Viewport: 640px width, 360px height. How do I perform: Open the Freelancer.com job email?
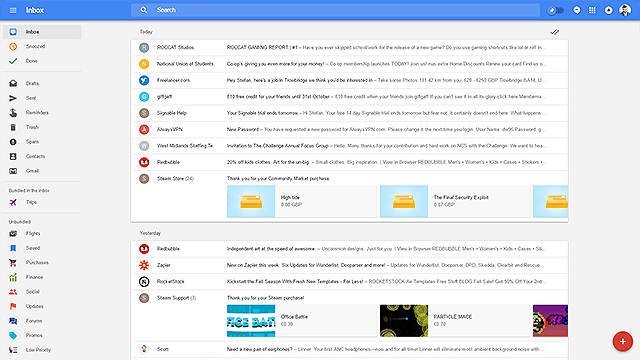(x=349, y=80)
